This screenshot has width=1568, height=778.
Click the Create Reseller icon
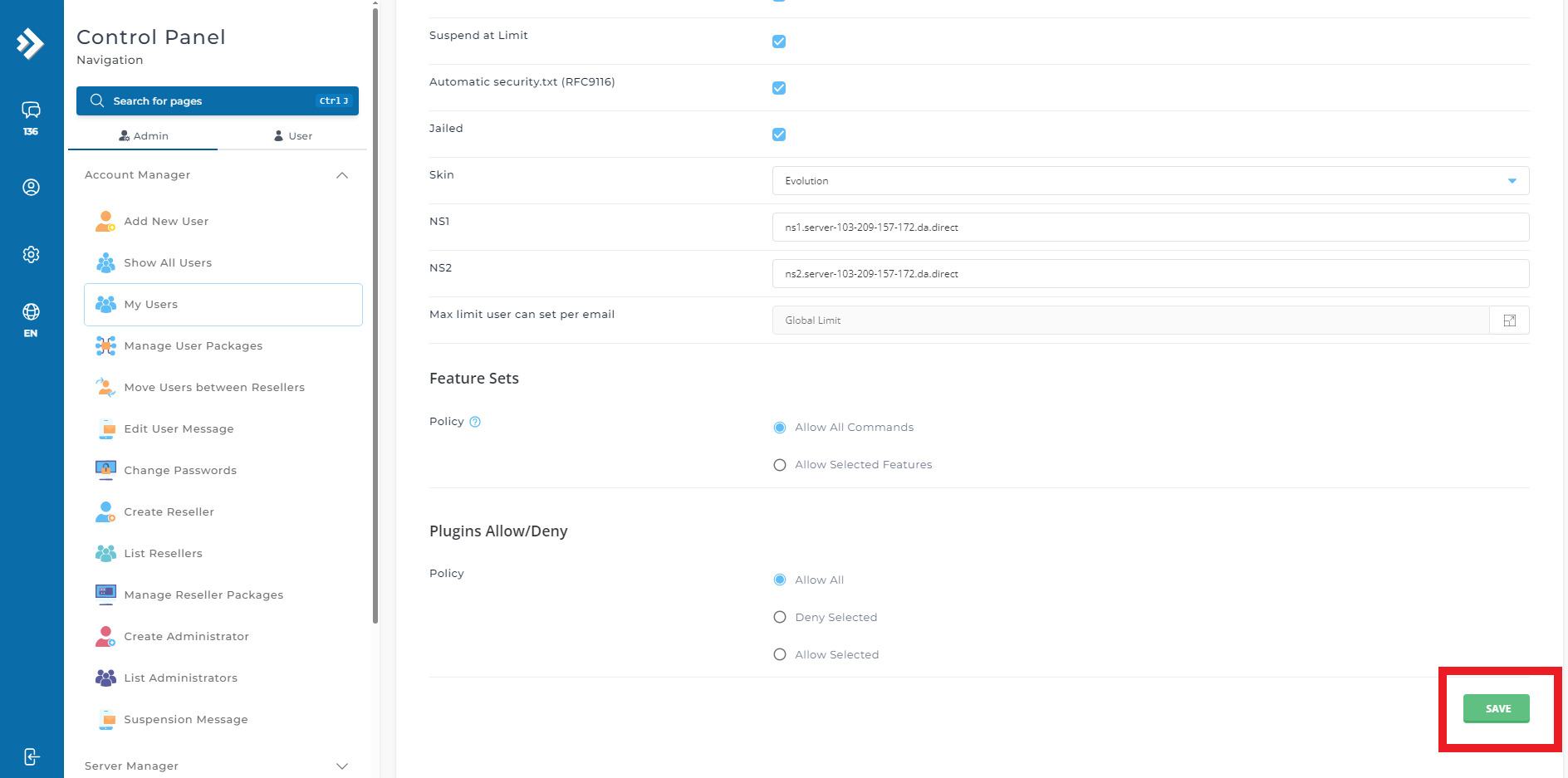click(x=105, y=511)
